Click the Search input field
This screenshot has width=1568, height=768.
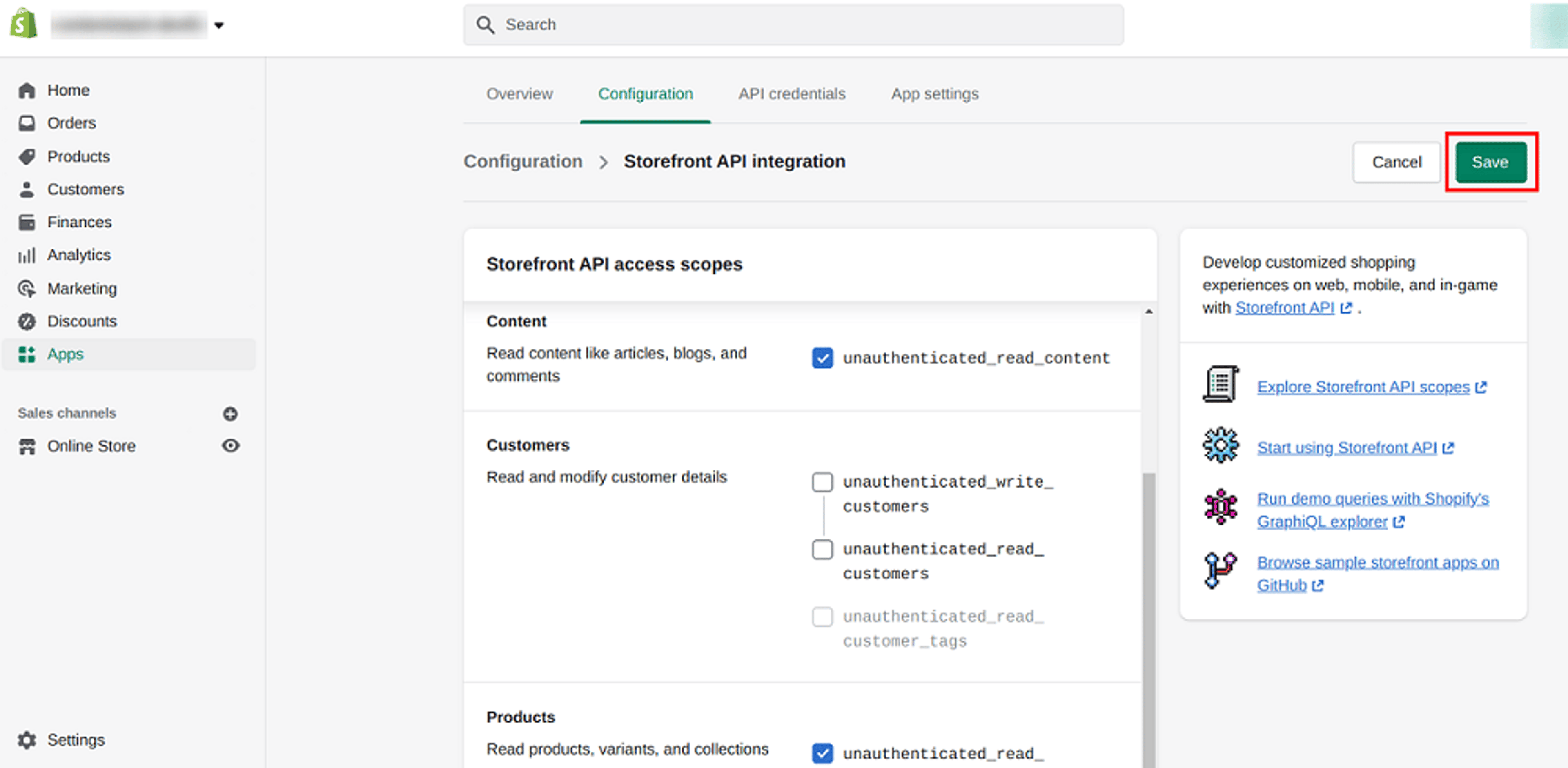pyautogui.click(x=793, y=25)
